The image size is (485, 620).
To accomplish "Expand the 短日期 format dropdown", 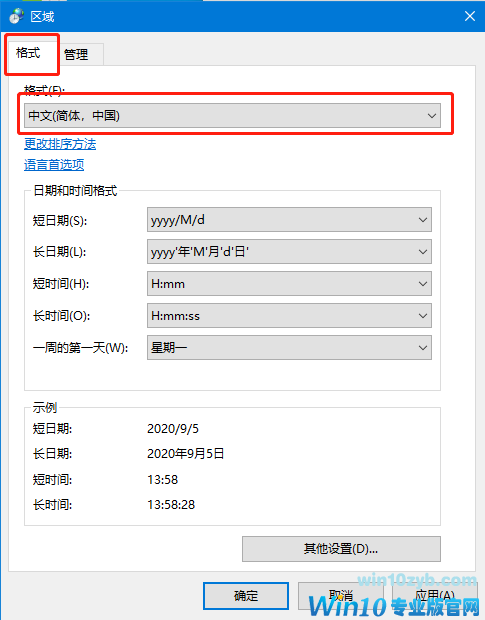I will 289,219.
